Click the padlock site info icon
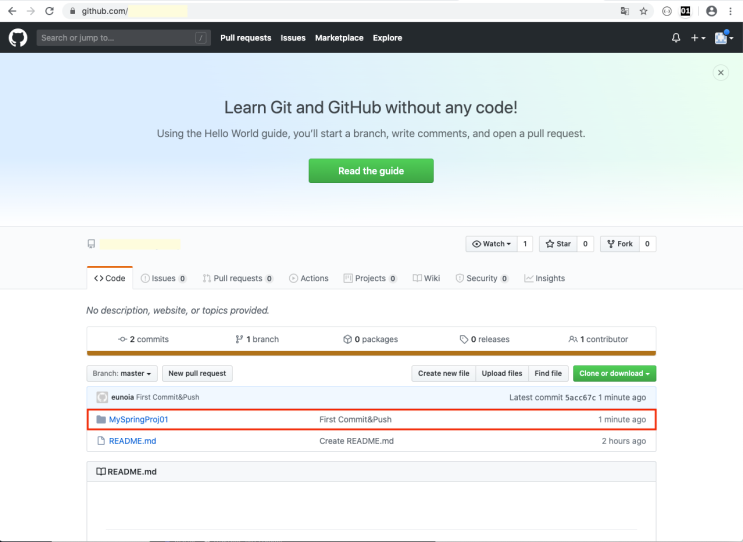Viewport: 743px width, 542px height. point(72,11)
